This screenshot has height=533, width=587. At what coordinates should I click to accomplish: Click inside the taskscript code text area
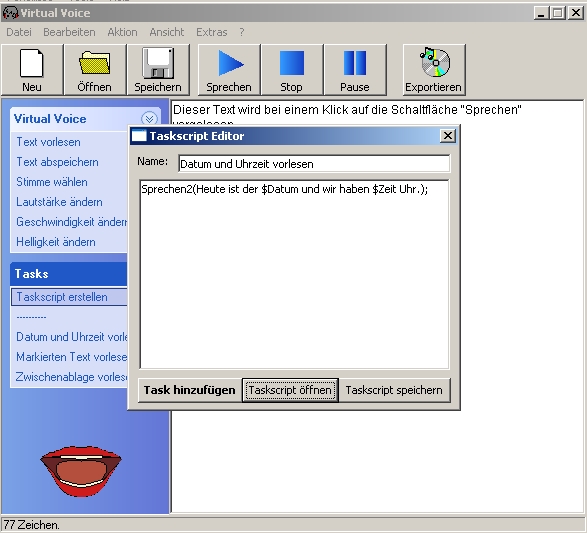tap(294, 274)
